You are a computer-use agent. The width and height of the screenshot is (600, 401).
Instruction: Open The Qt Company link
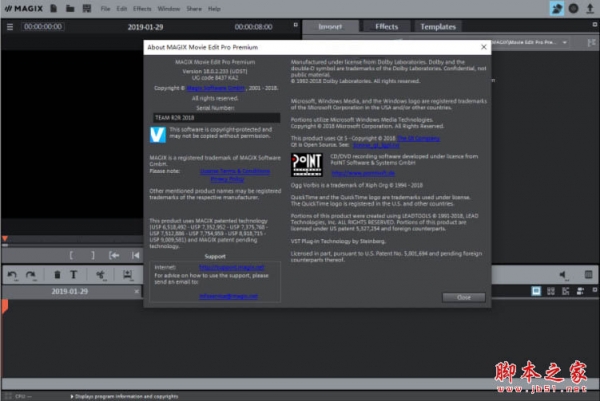416,138
